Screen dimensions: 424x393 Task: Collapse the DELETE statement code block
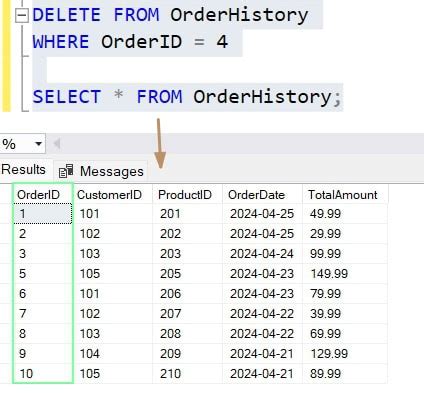point(22,16)
